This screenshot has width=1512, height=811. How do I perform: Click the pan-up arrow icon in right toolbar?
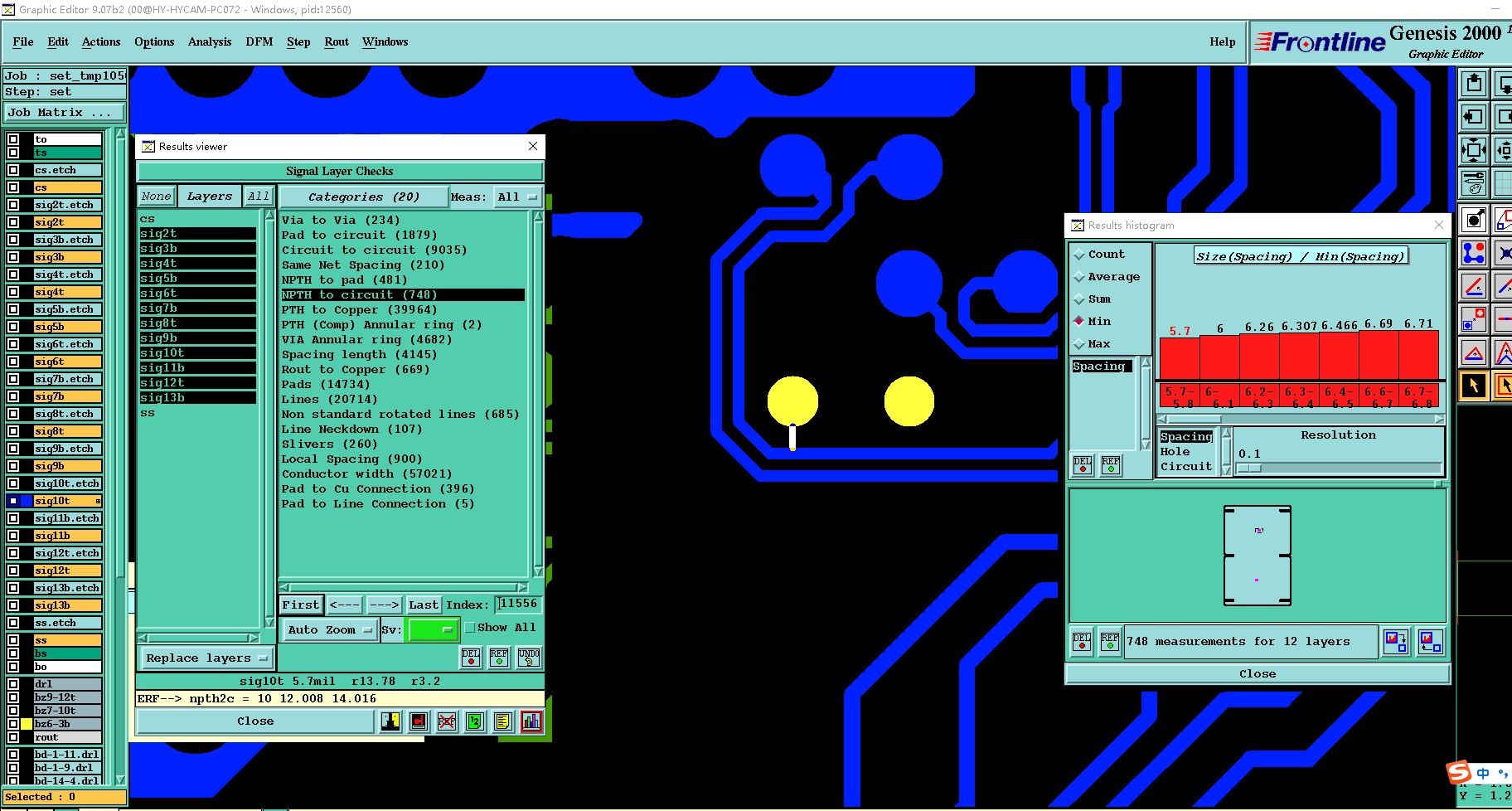(1474, 84)
